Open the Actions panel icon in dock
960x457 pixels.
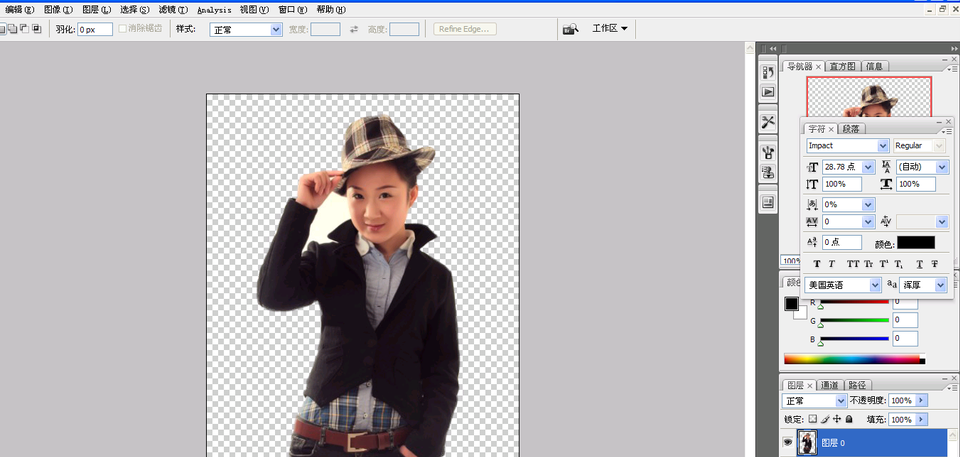point(768,93)
